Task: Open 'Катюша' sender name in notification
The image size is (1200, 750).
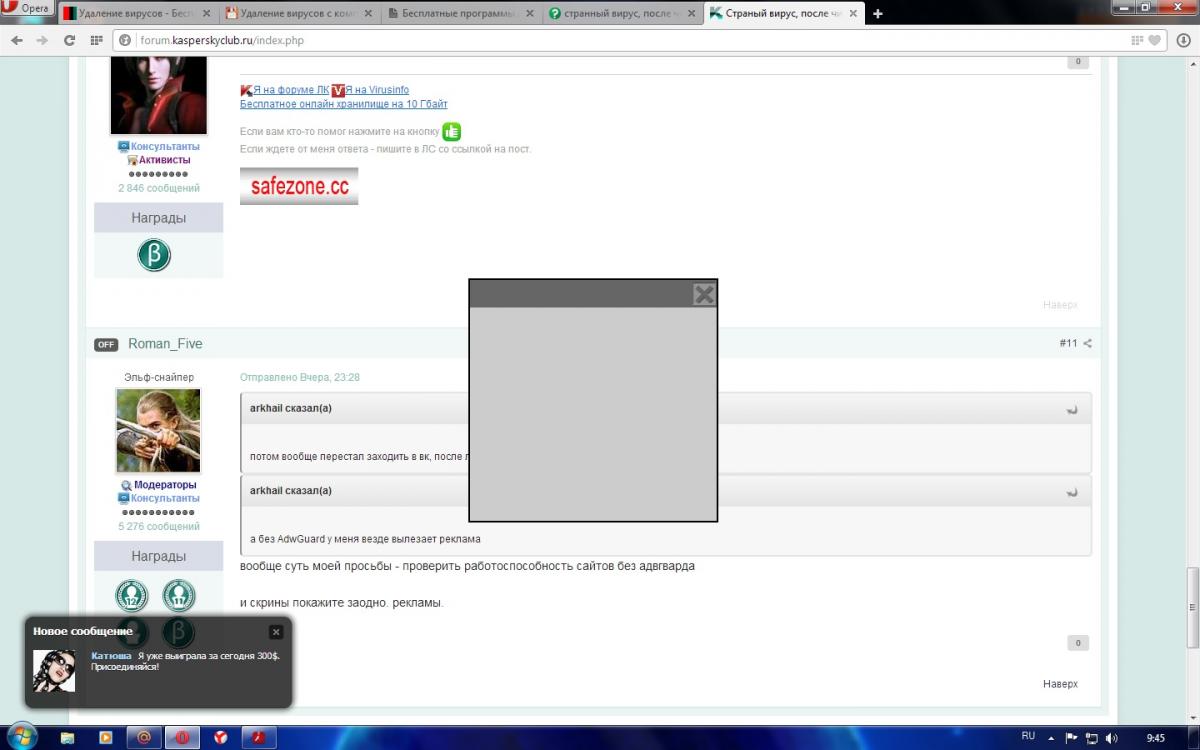Action: [111, 656]
